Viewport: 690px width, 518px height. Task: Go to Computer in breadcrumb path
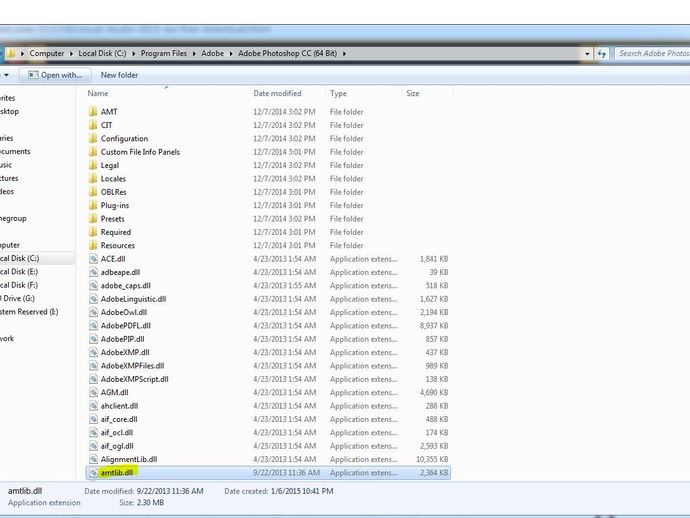point(47,53)
